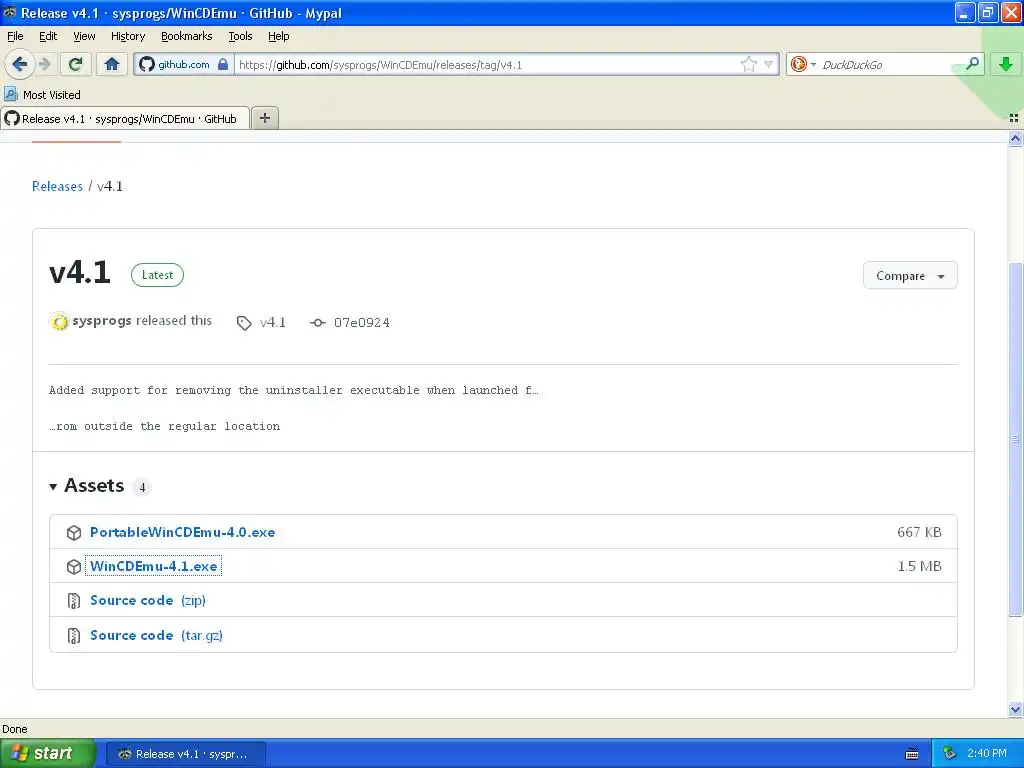
Task: Download PortableWinCDEmu-4.0.exe
Action: [x=182, y=532]
